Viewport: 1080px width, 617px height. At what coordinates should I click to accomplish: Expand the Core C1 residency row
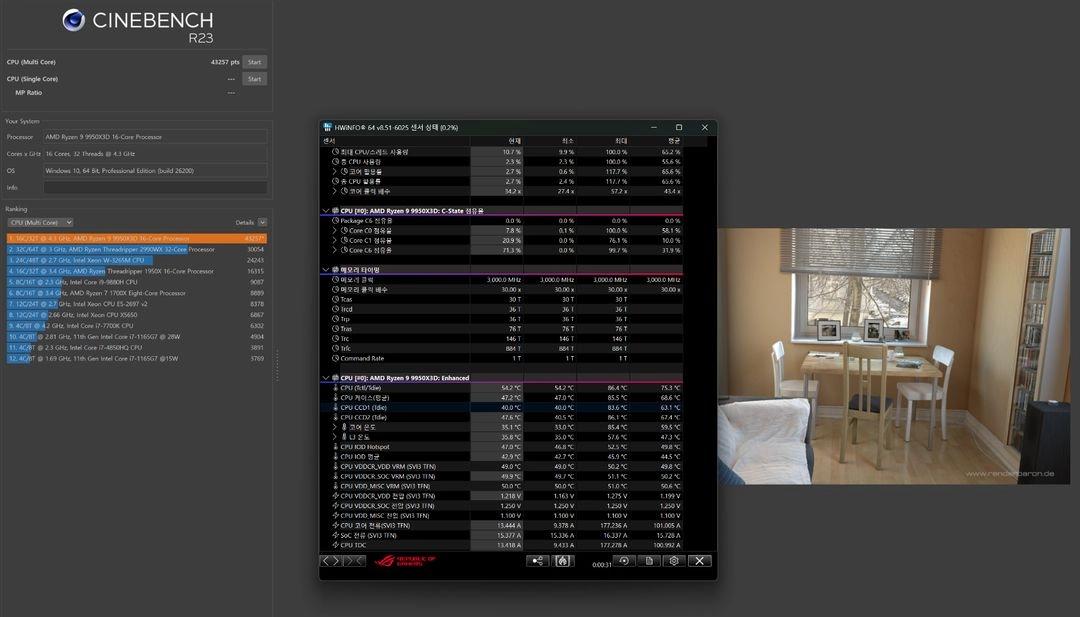click(x=335, y=240)
